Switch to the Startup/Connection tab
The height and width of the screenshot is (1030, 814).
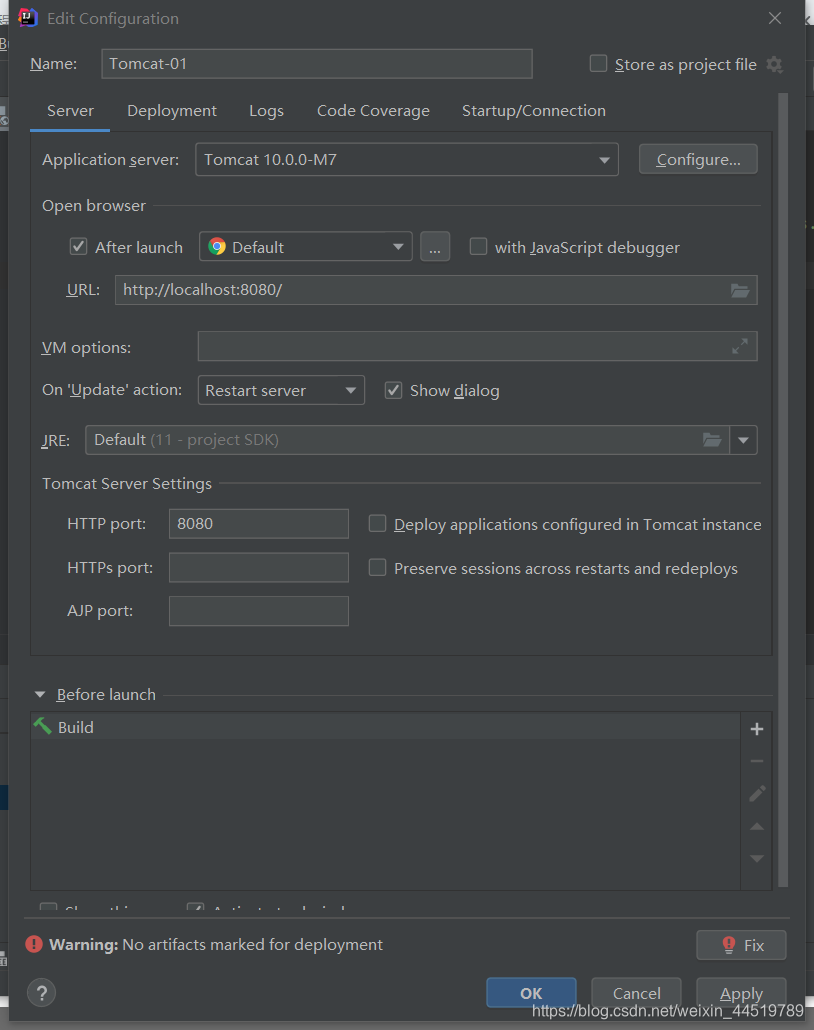pos(533,110)
